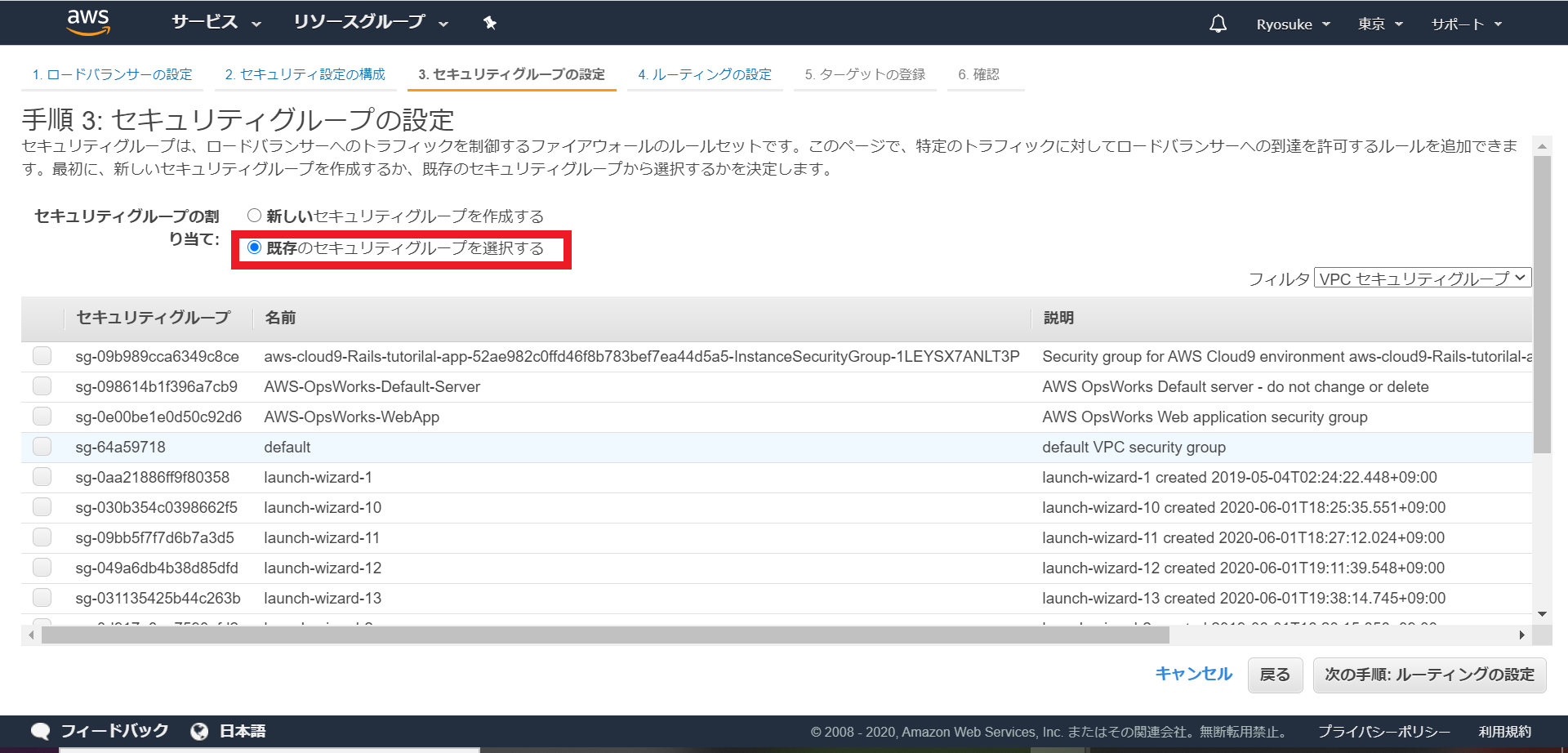This screenshot has height=753, width=1568.
Task: Click the horizontal scrollbar thumb of the table
Action: (x=605, y=635)
